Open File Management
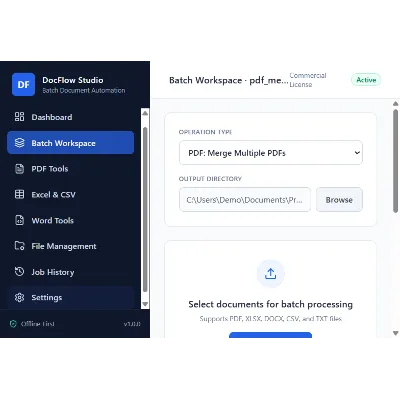Viewport: 400px width, 400px height. tap(70, 246)
